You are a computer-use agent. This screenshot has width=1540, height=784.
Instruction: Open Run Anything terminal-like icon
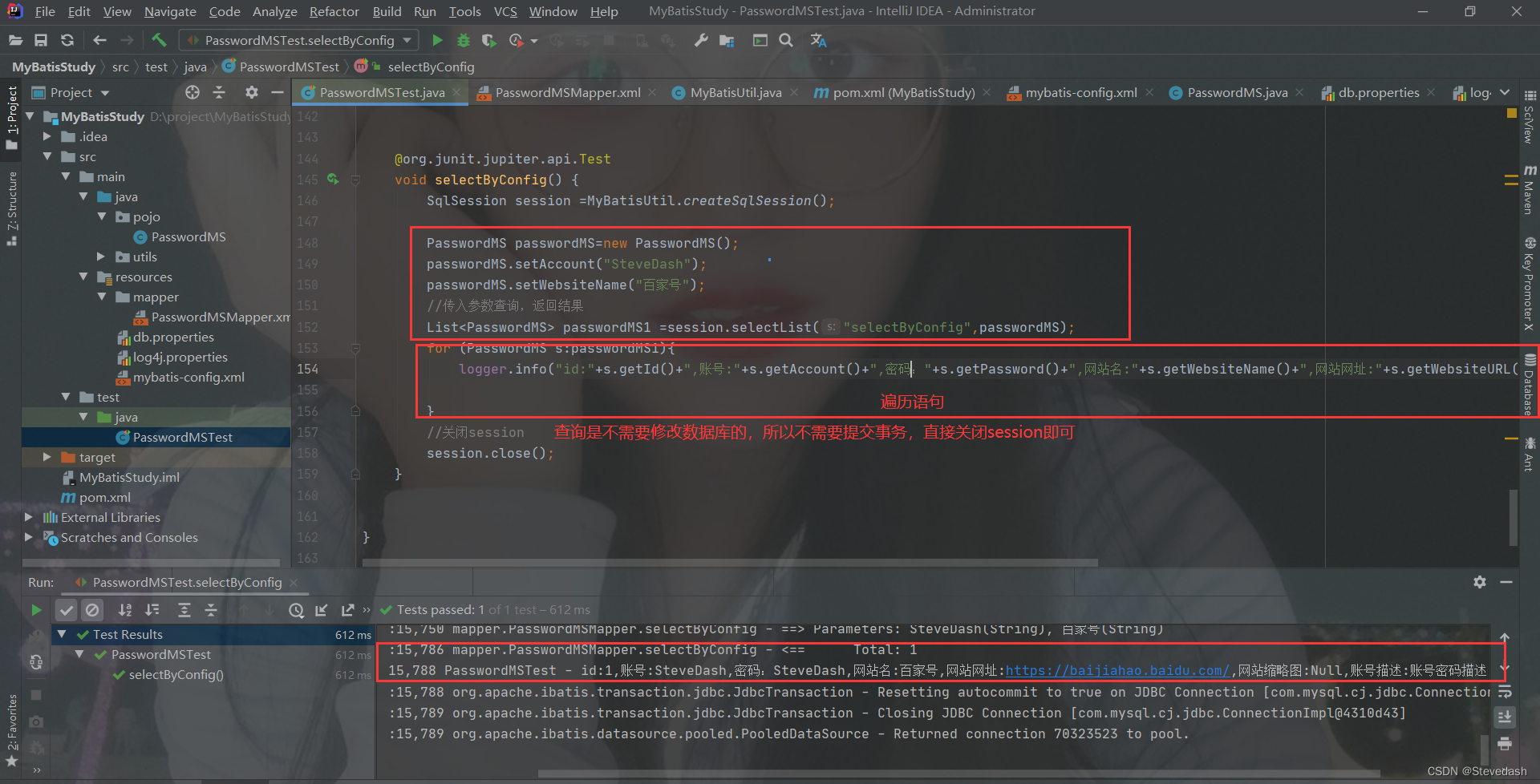760,40
